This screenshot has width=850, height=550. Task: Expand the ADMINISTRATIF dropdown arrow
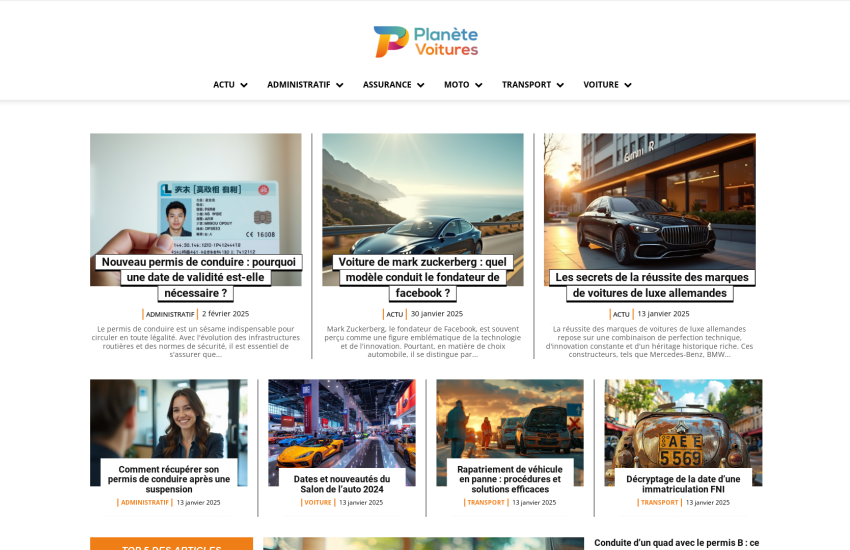(340, 85)
